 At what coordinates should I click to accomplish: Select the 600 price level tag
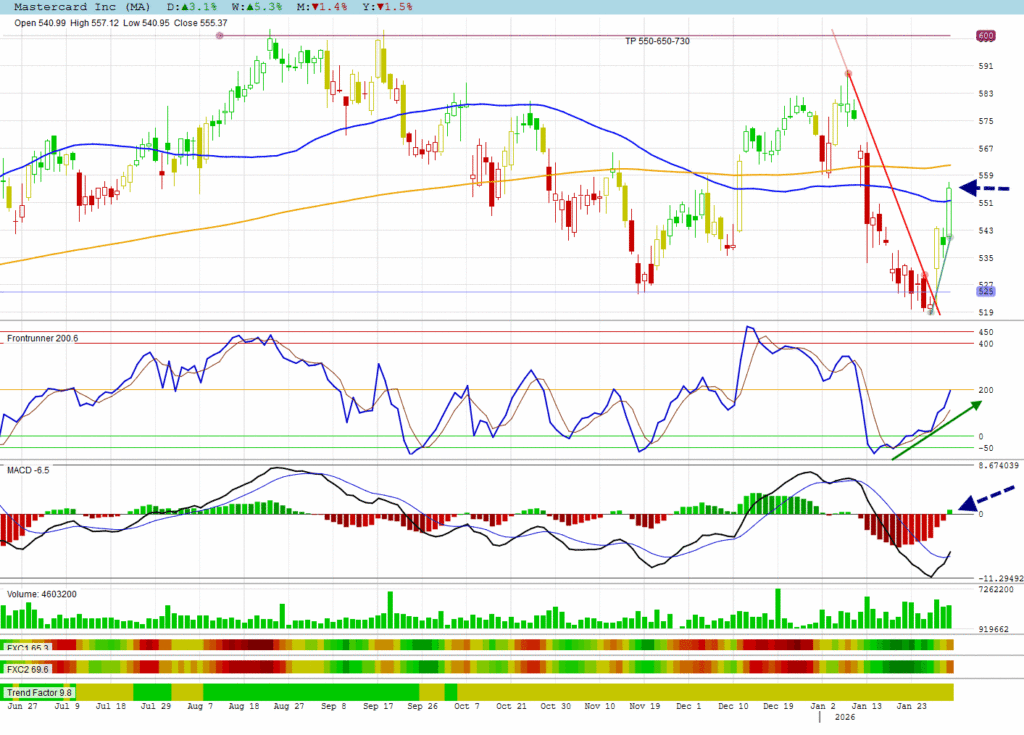pyautogui.click(x=985, y=36)
